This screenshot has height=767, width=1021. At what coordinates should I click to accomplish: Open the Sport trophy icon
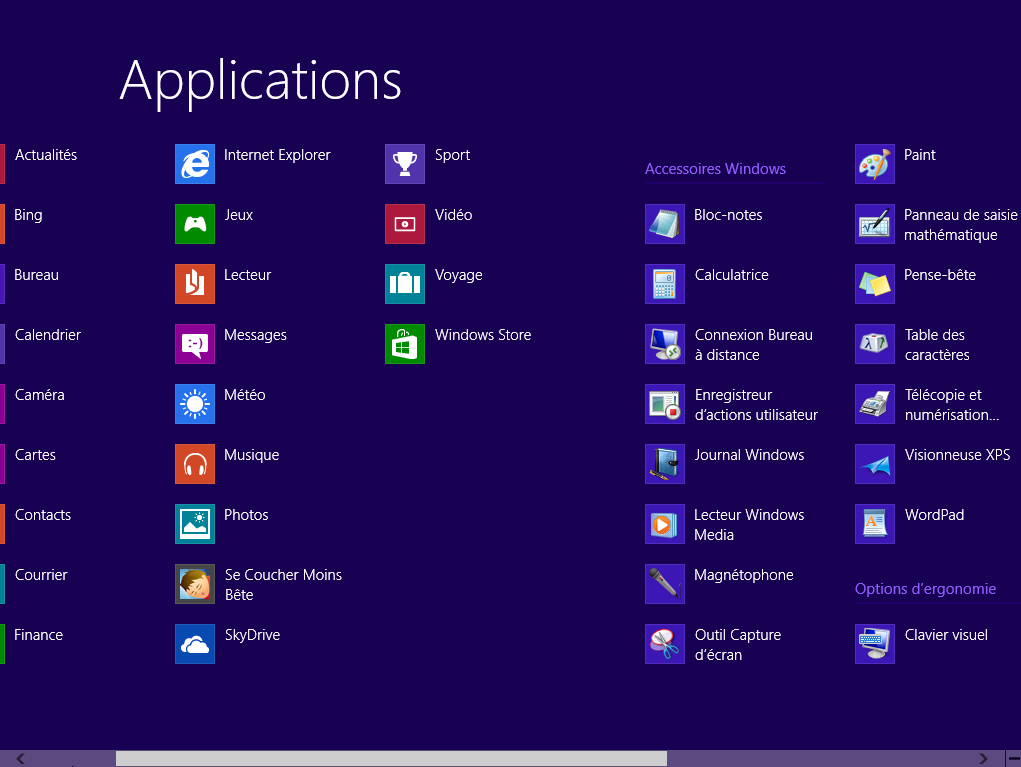tap(405, 164)
